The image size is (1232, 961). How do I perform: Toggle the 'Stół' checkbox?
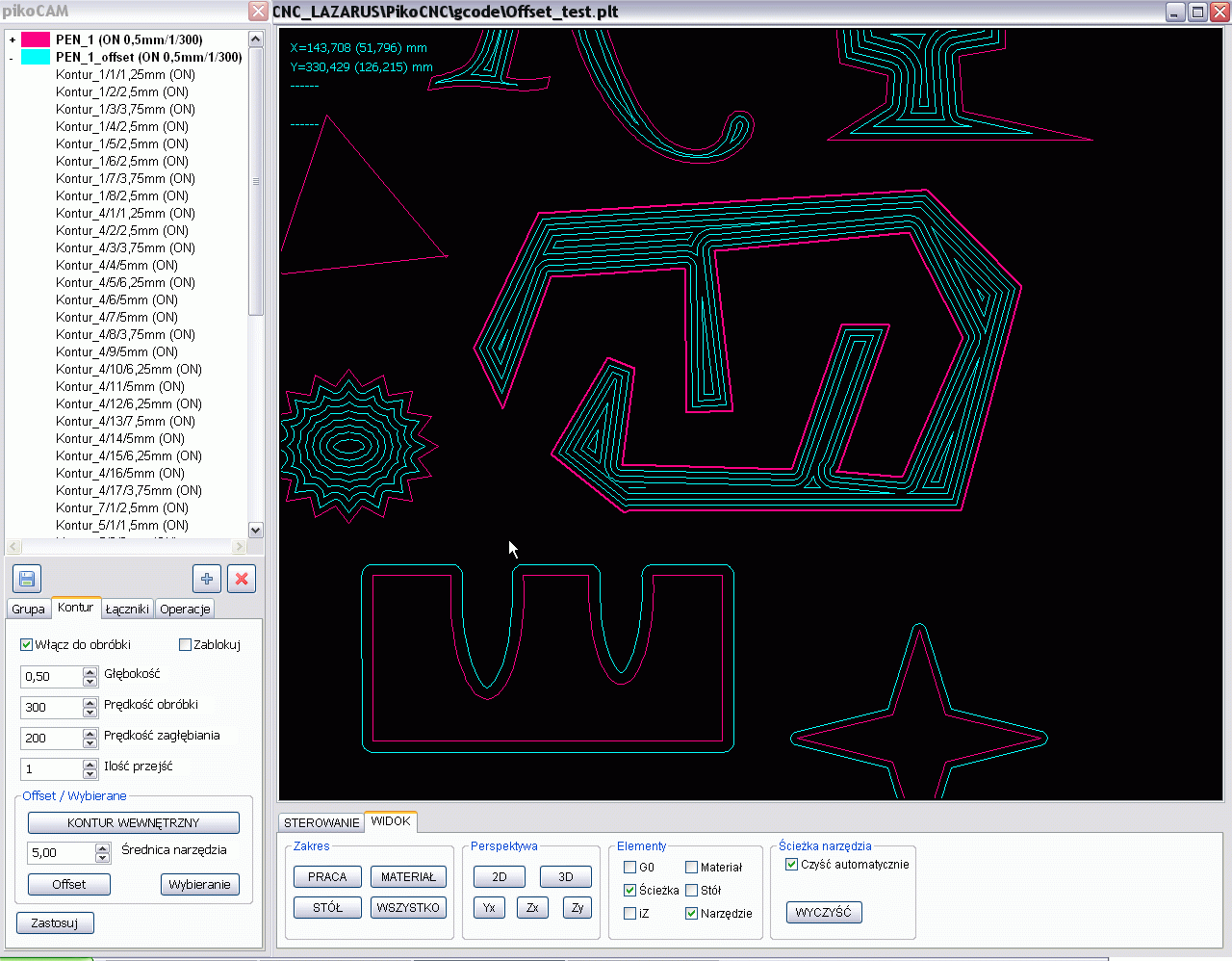pyautogui.click(x=691, y=890)
